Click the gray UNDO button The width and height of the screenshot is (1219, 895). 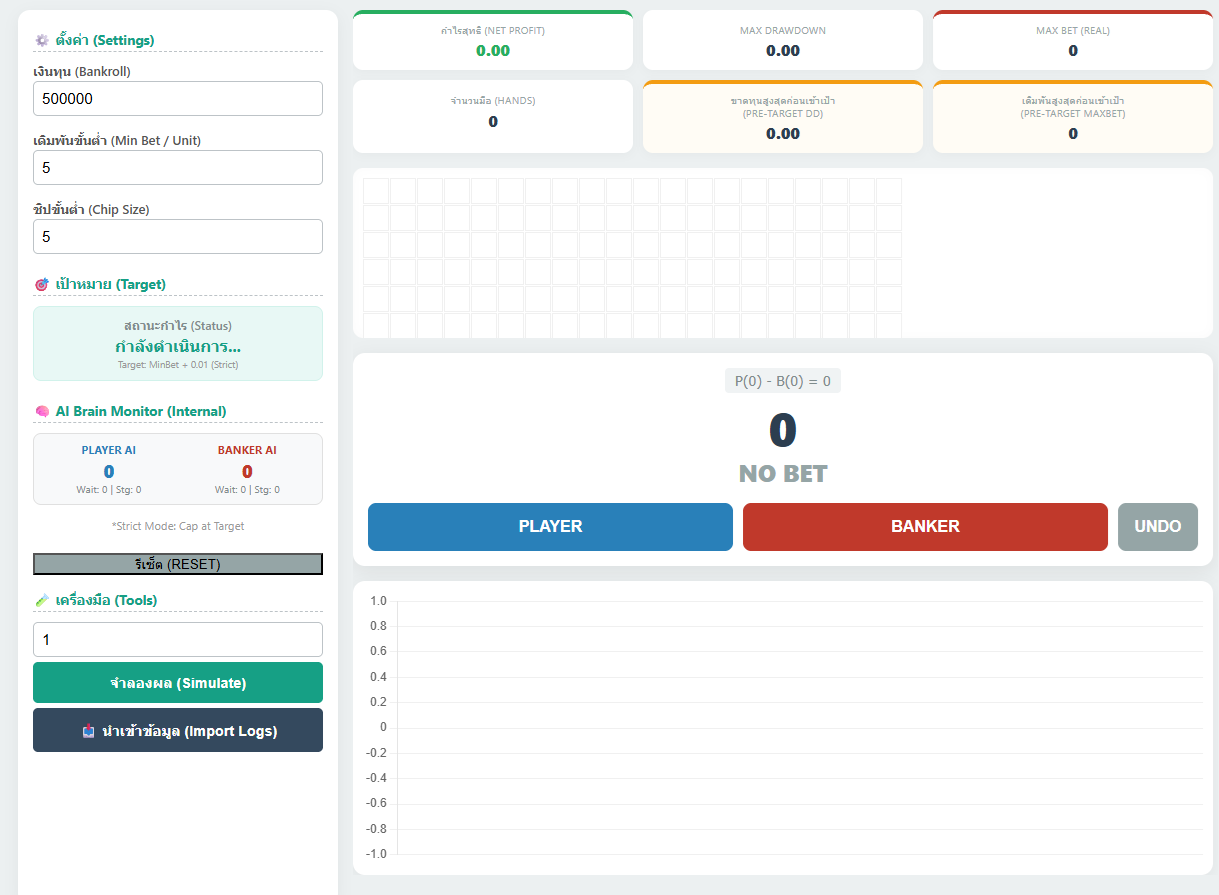pos(1157,527)
